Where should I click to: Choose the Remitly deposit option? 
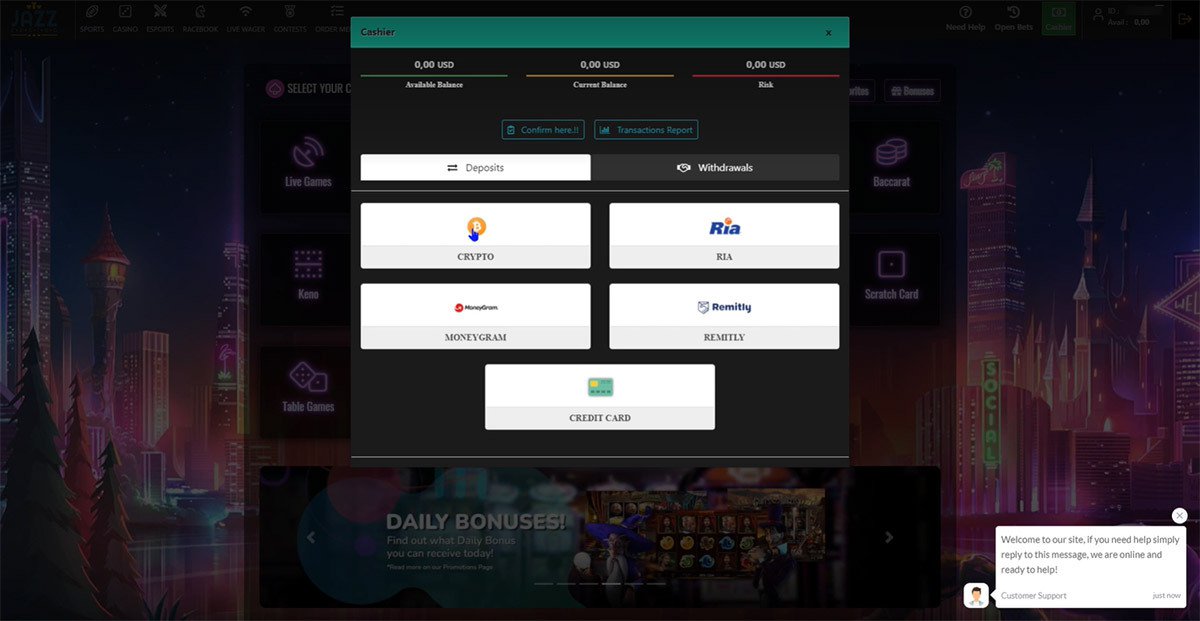click(724, 316)
